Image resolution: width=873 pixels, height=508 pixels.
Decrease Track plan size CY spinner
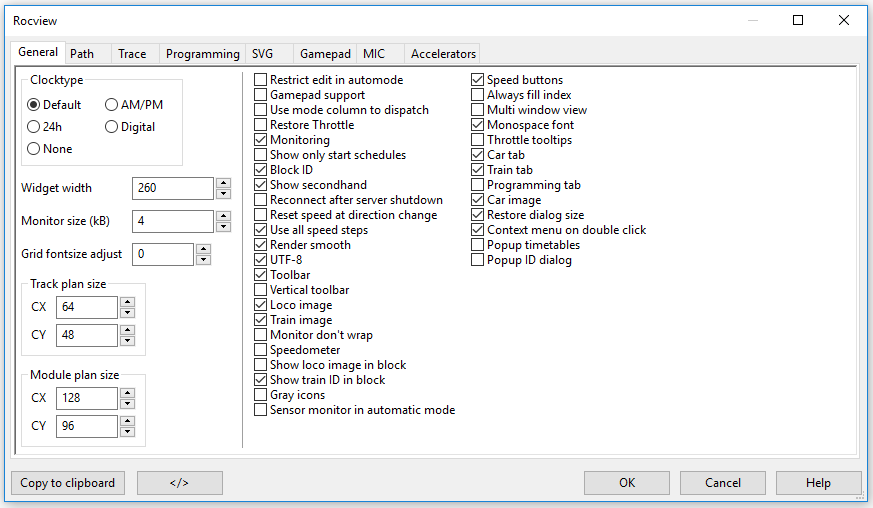tap(127, 341)
